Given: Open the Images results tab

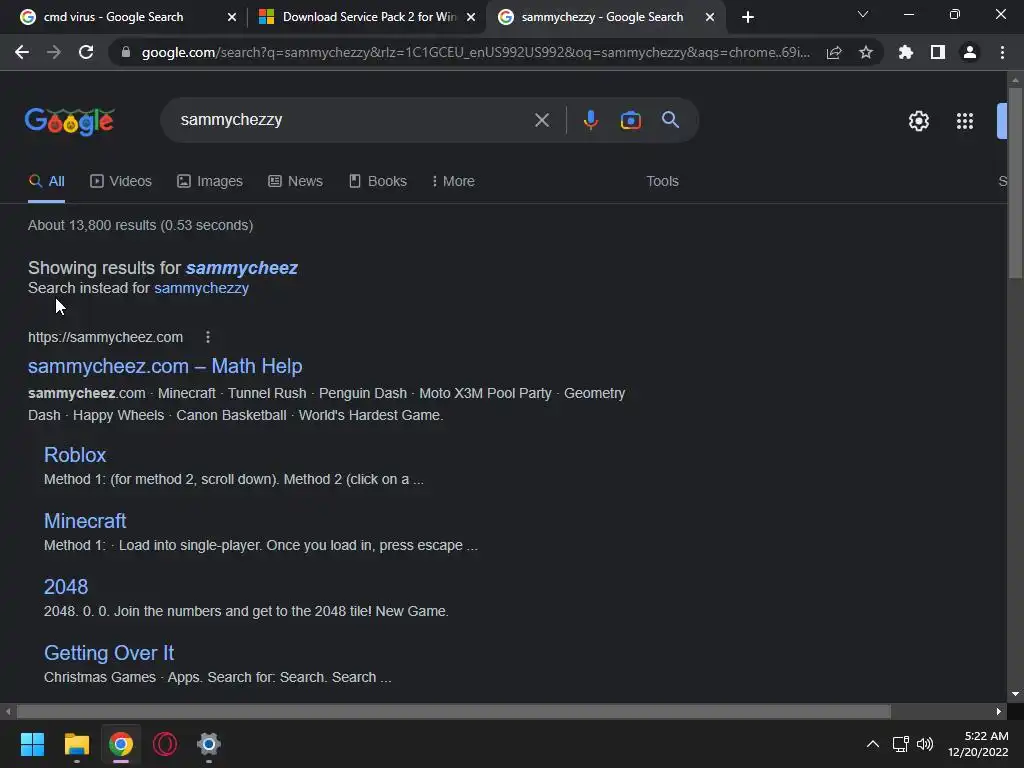Looking at the screenshot, I should coord(210,181).
